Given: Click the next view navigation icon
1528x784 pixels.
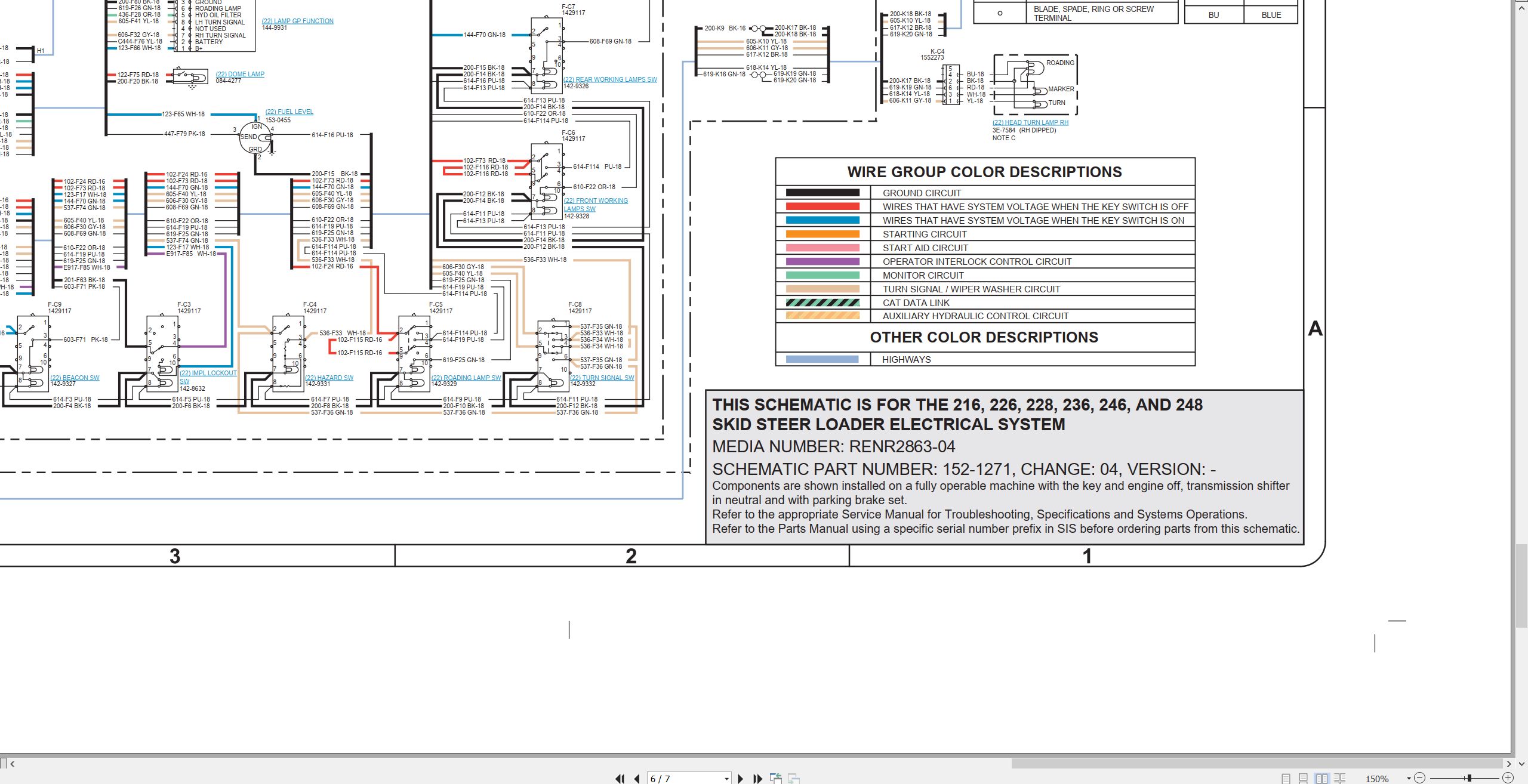Looking at the screenshot, I should (x=794, y=779).
